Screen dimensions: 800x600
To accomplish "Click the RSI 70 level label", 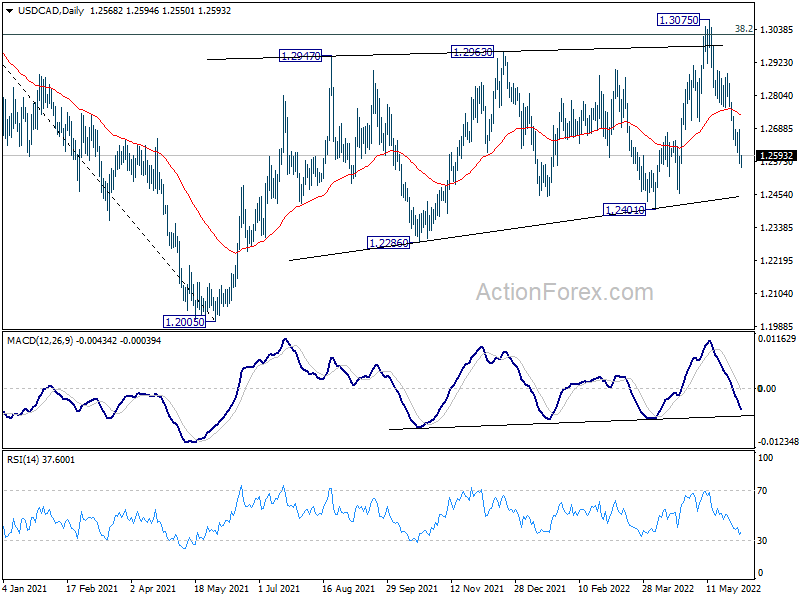I will pyautogui.click(x=762, y=491).
